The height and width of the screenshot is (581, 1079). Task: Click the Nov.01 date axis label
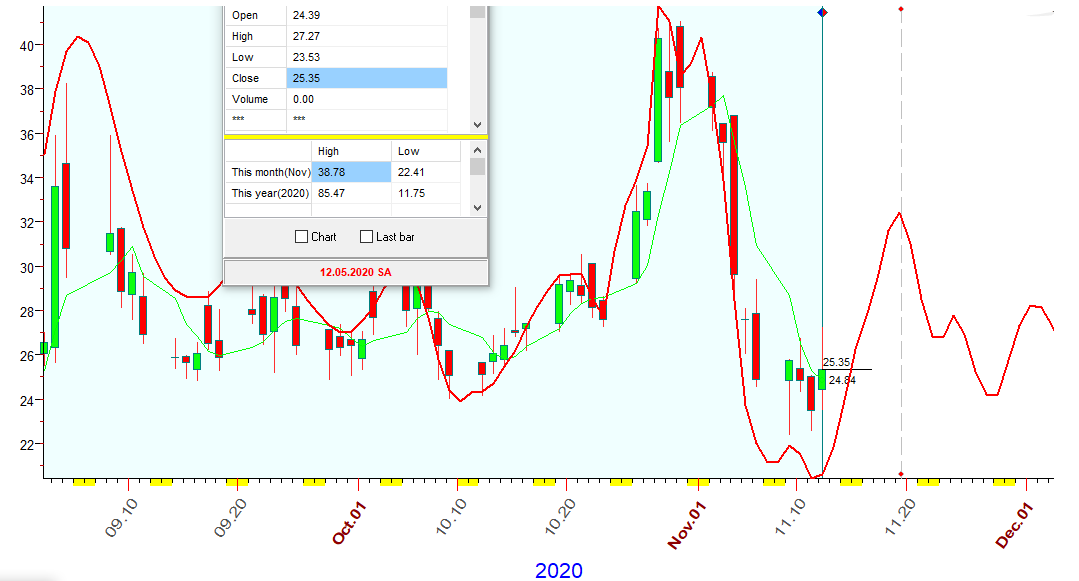tap(688, 525)
